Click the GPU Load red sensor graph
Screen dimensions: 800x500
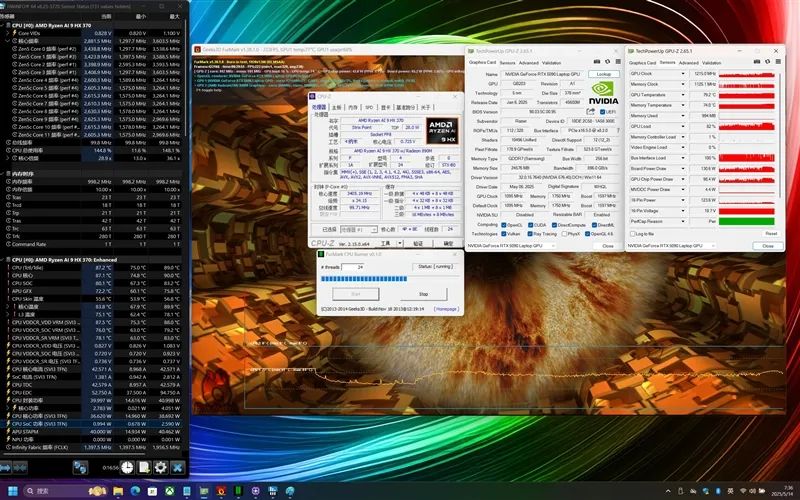click(x=746, y=127)
